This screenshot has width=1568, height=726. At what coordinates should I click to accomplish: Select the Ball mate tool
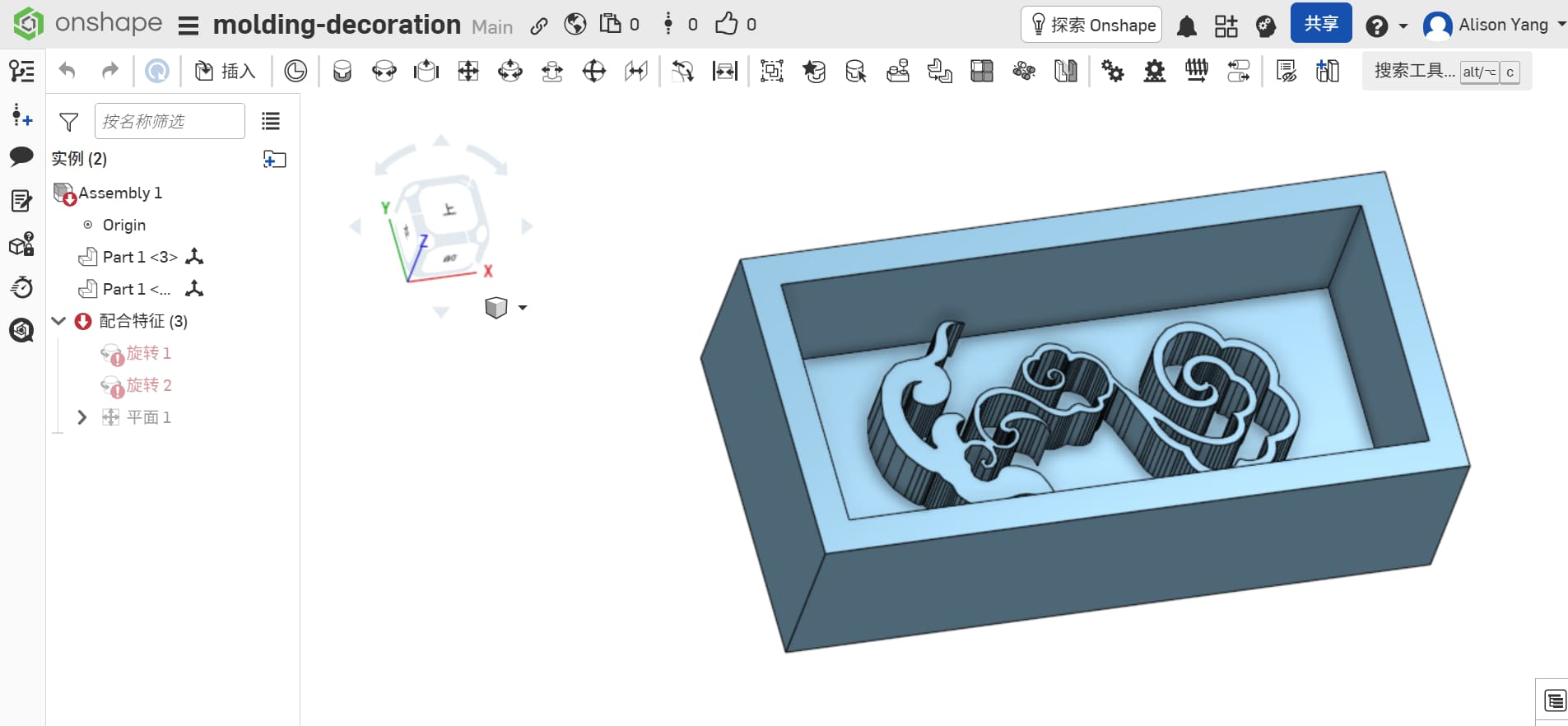click(x=594, y=72)
